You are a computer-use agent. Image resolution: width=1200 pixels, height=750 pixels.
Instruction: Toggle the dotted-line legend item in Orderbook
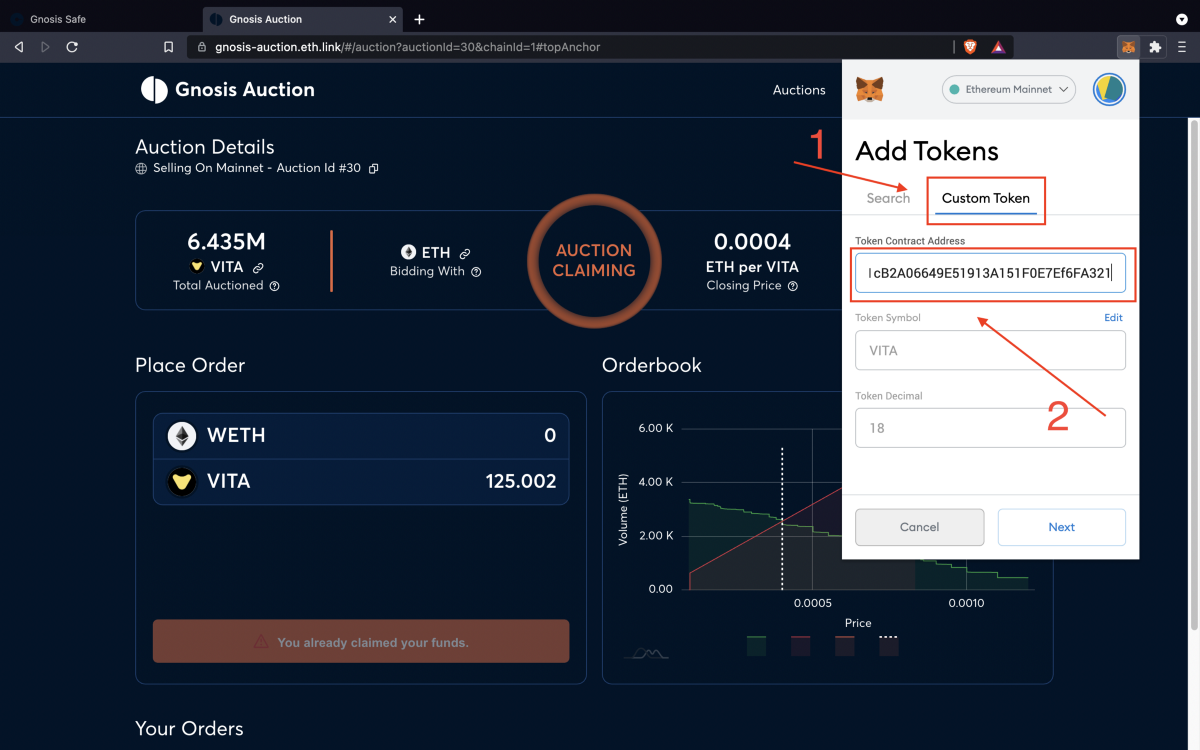(888, 646)
